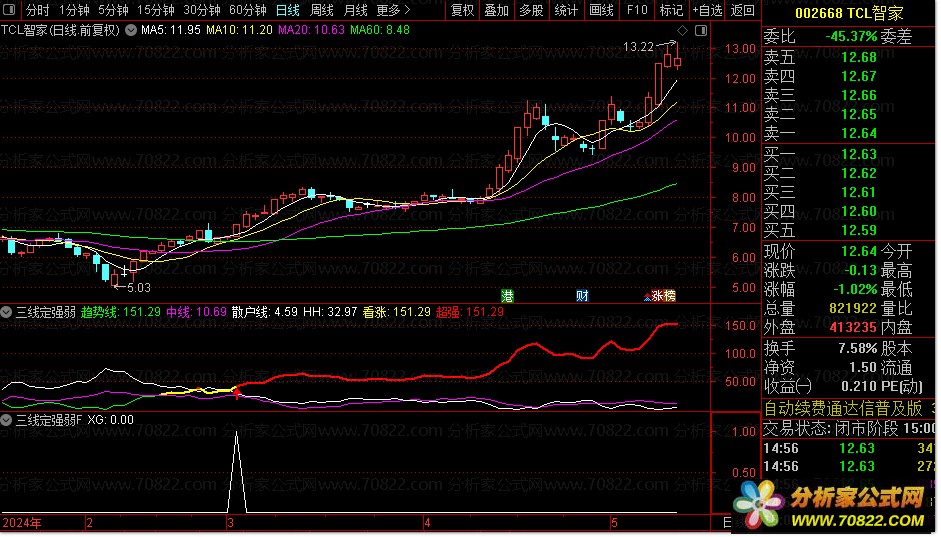Click the 财 marker icon

point(582,295)
